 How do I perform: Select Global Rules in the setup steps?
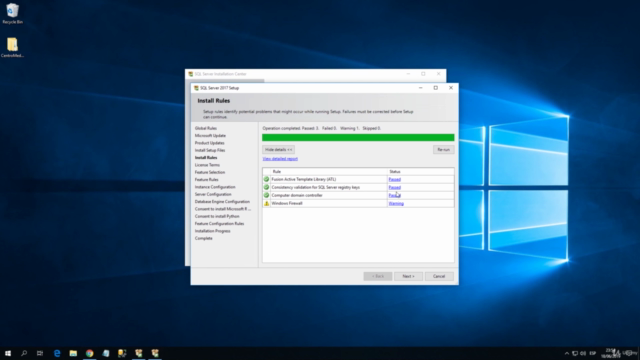tap(206, 128)
